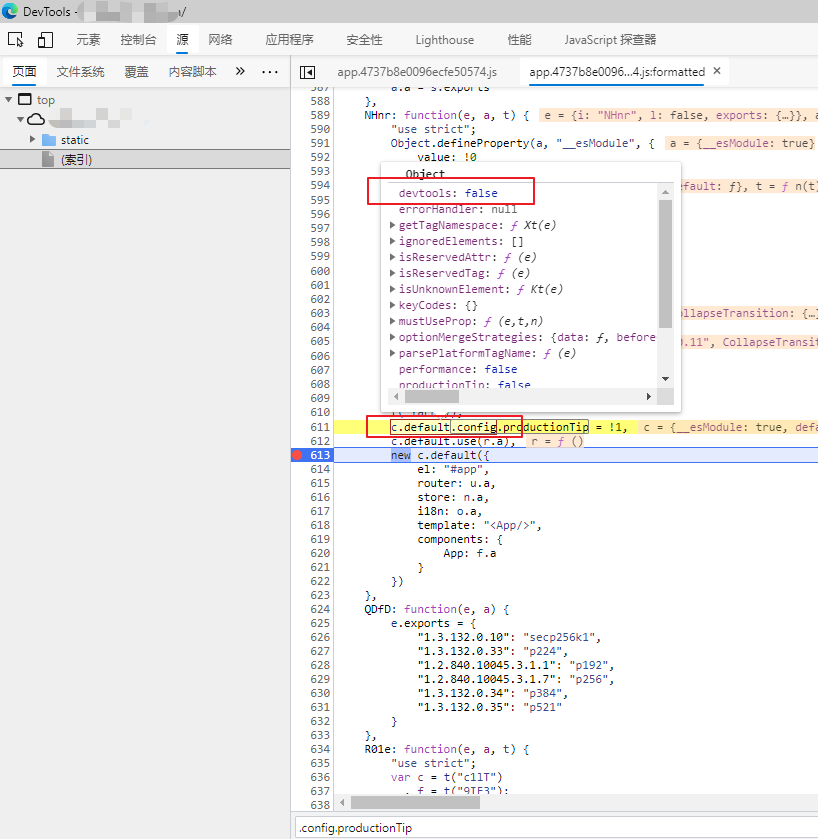Open JavaScript 探查器 tab
This screenshot has height=839, width=818.
pos(610,40)
